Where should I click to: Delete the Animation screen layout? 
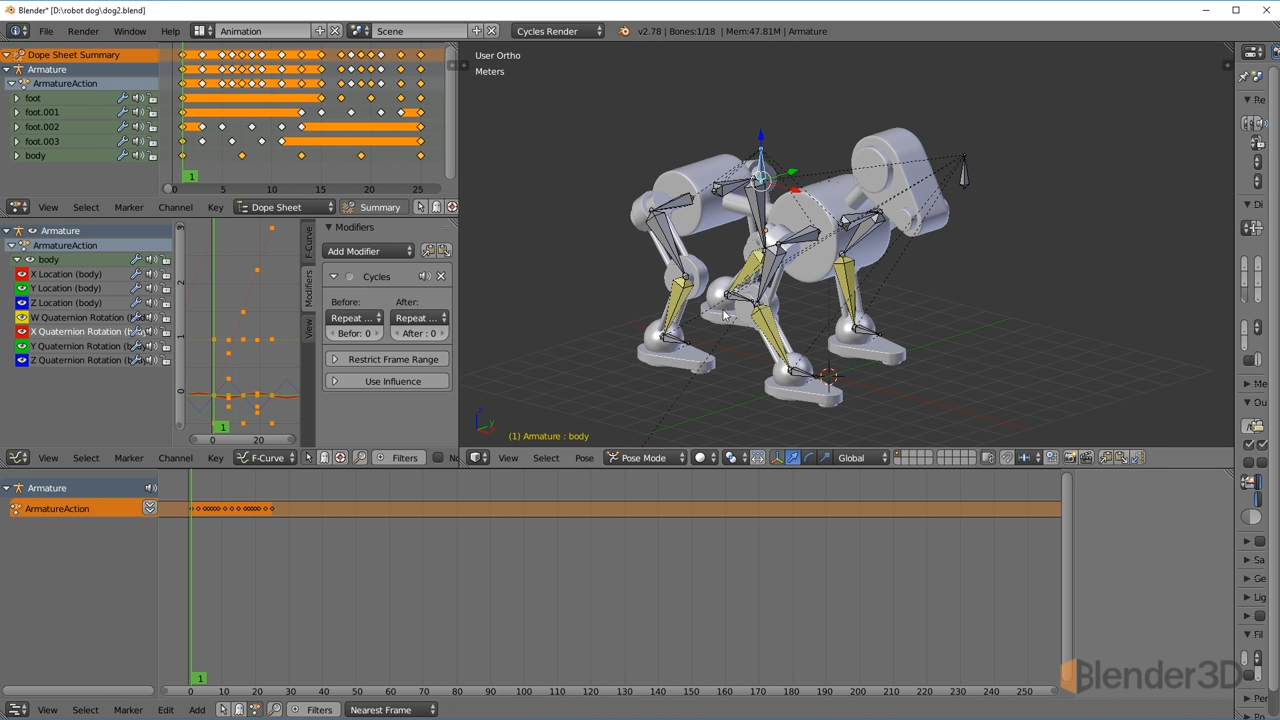pos(335,31)
